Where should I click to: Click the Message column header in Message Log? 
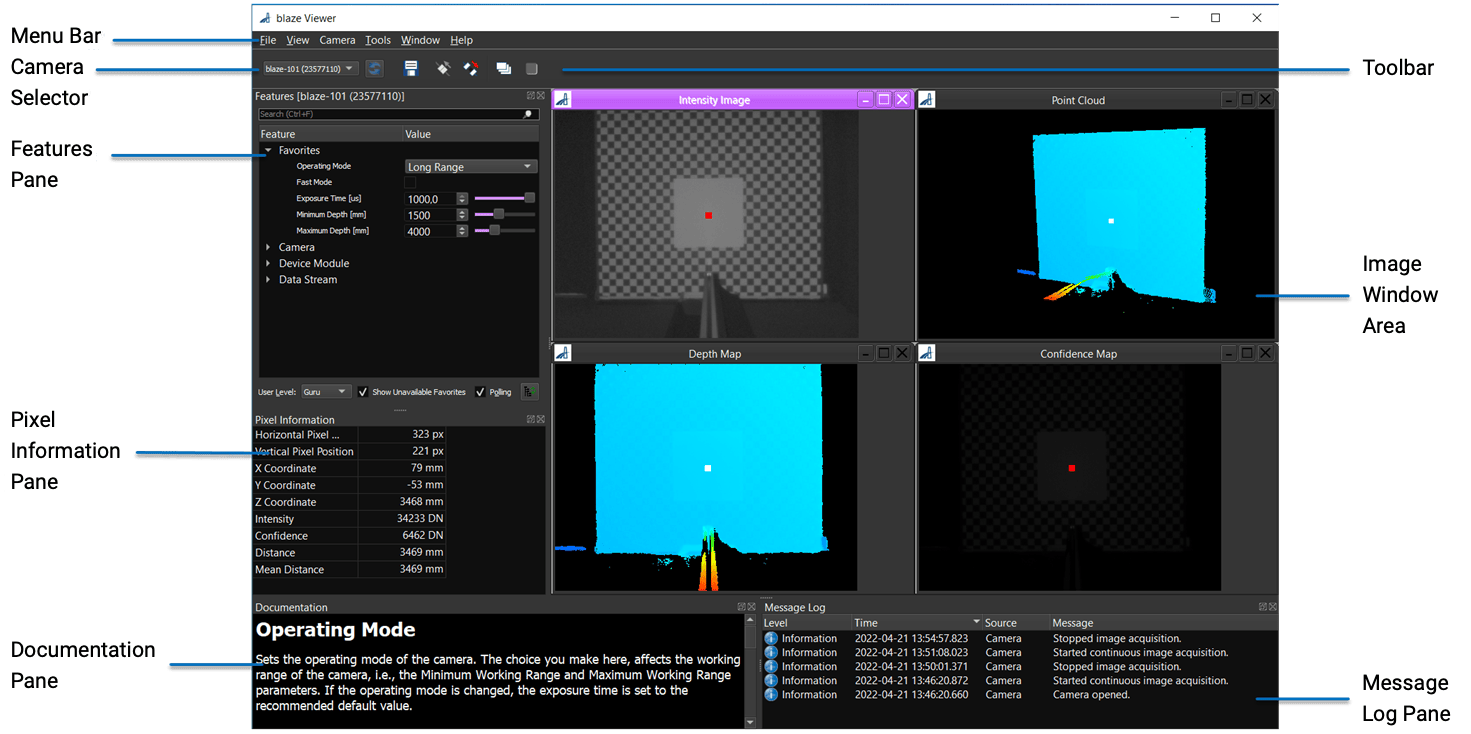pyautogui.click(x=1164, y=623)
